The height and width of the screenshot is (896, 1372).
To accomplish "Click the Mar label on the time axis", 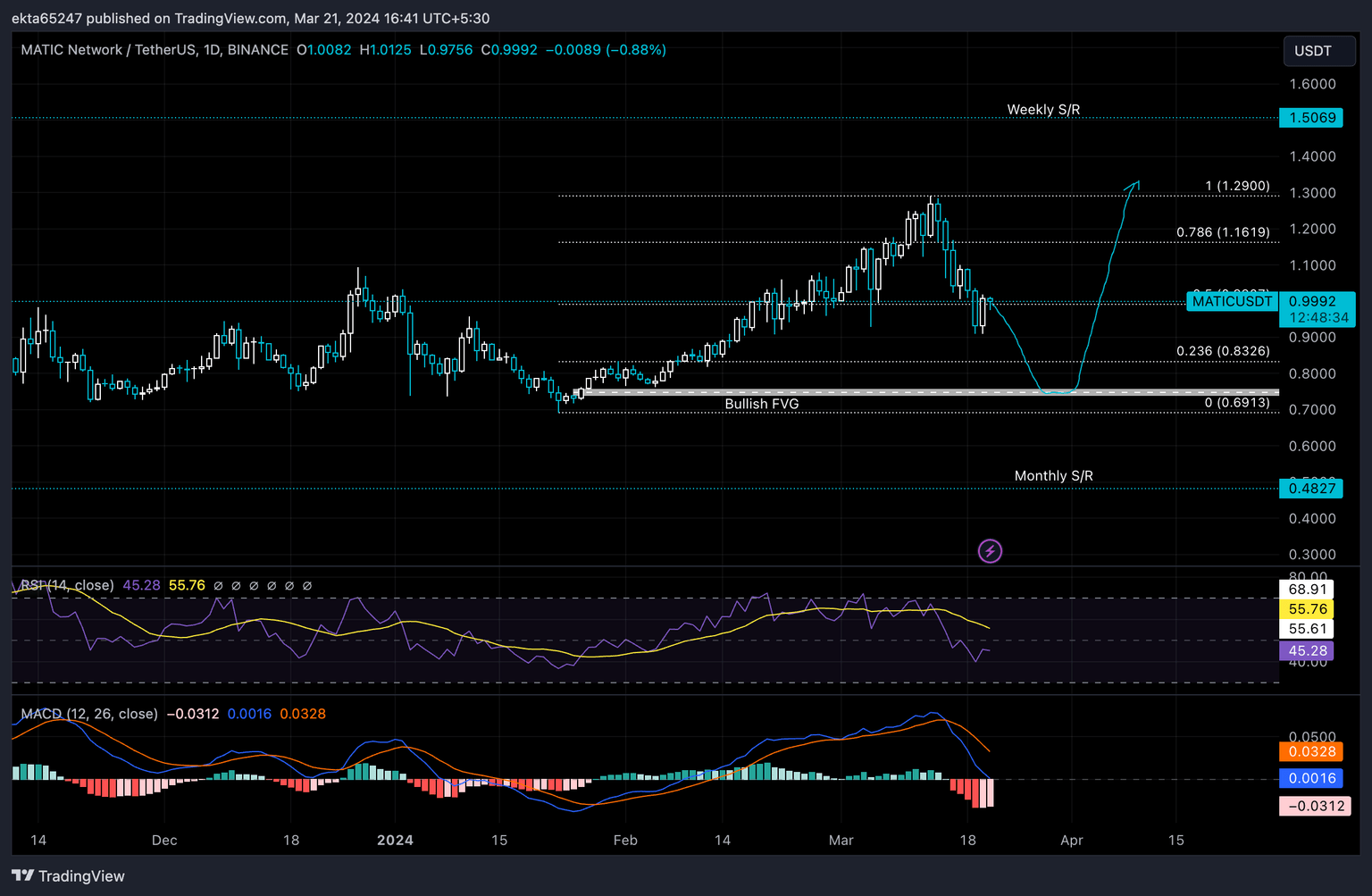I will pyautogui.click(x=841, y=840).
